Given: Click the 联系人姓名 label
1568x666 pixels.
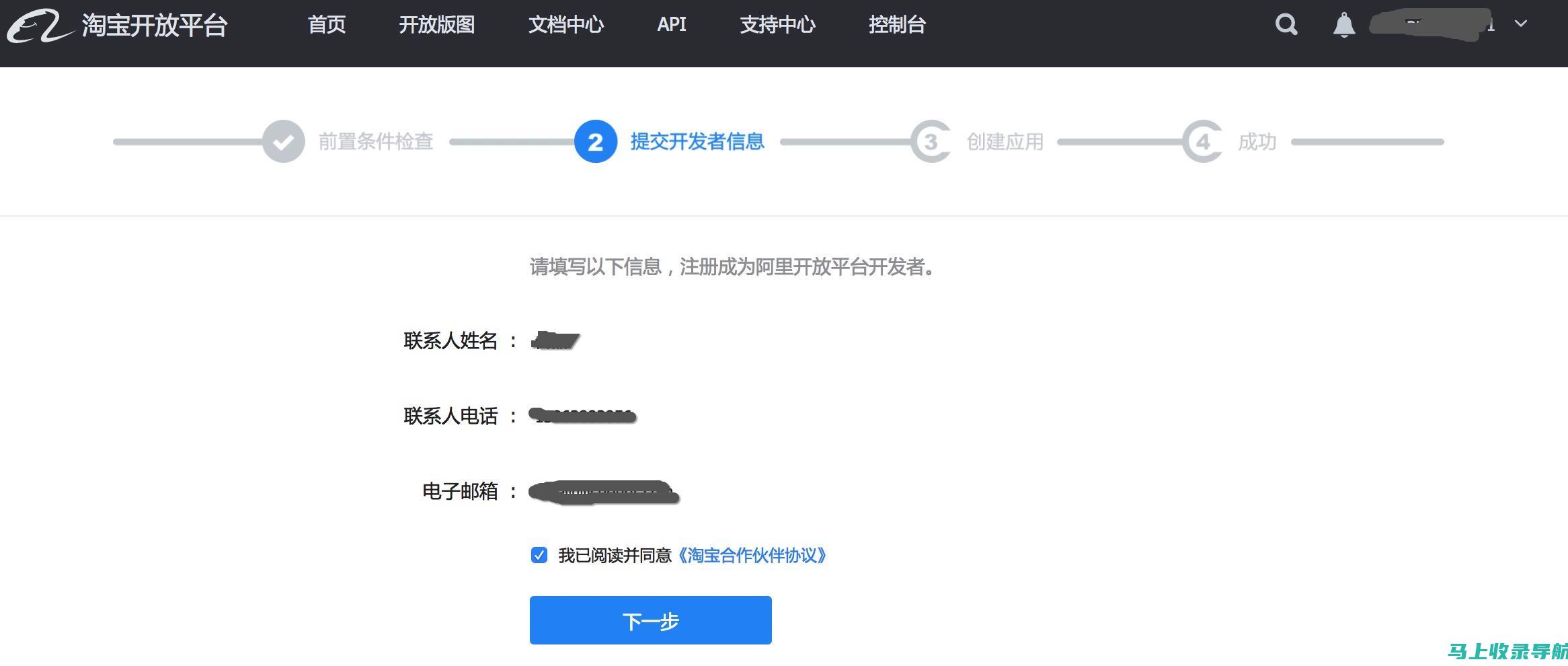Looking at the screenshot, I should click(x=450, y=340).
